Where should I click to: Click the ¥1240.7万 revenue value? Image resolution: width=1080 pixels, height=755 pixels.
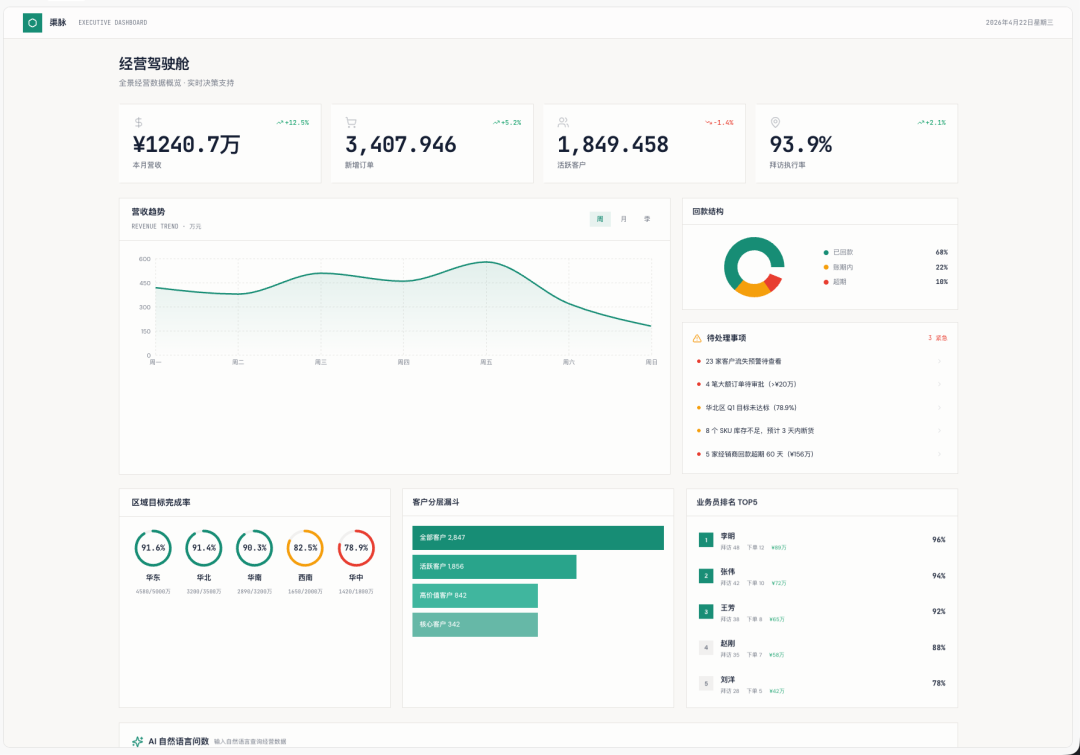[x=186, y=145]
